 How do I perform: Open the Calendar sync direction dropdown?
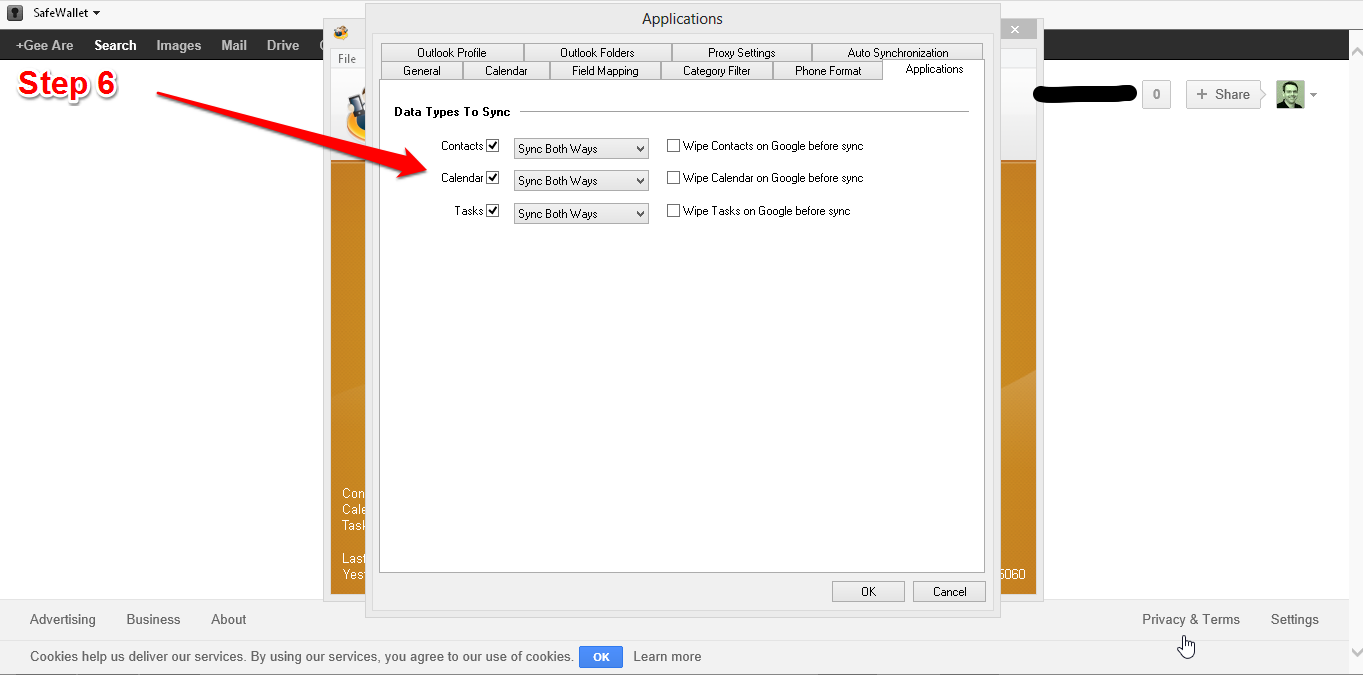581,181
